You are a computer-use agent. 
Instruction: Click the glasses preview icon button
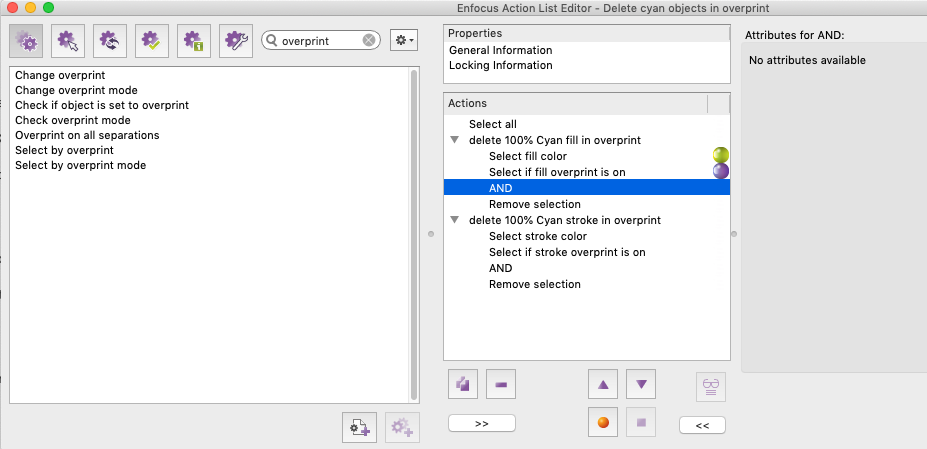pos(711,387)
